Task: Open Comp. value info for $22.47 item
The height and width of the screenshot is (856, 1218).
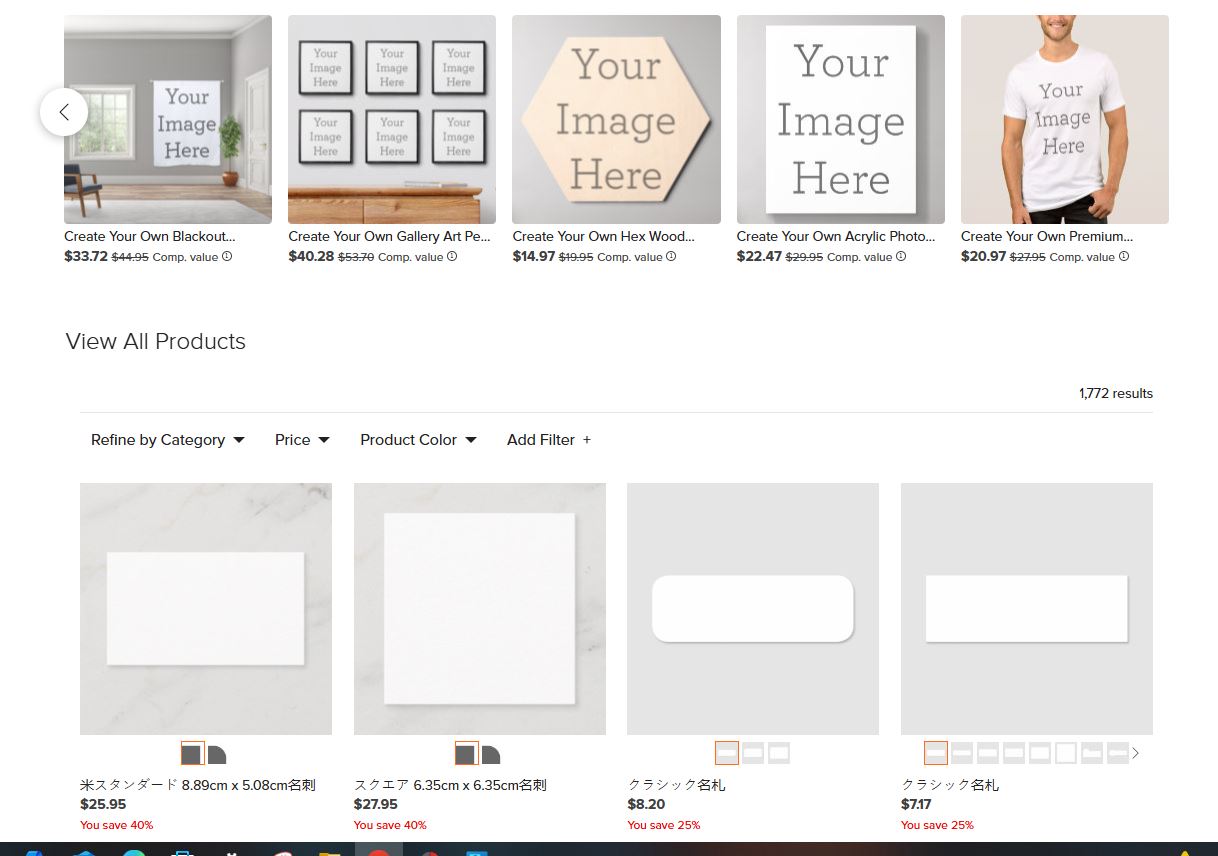Action: click(901, 257)
